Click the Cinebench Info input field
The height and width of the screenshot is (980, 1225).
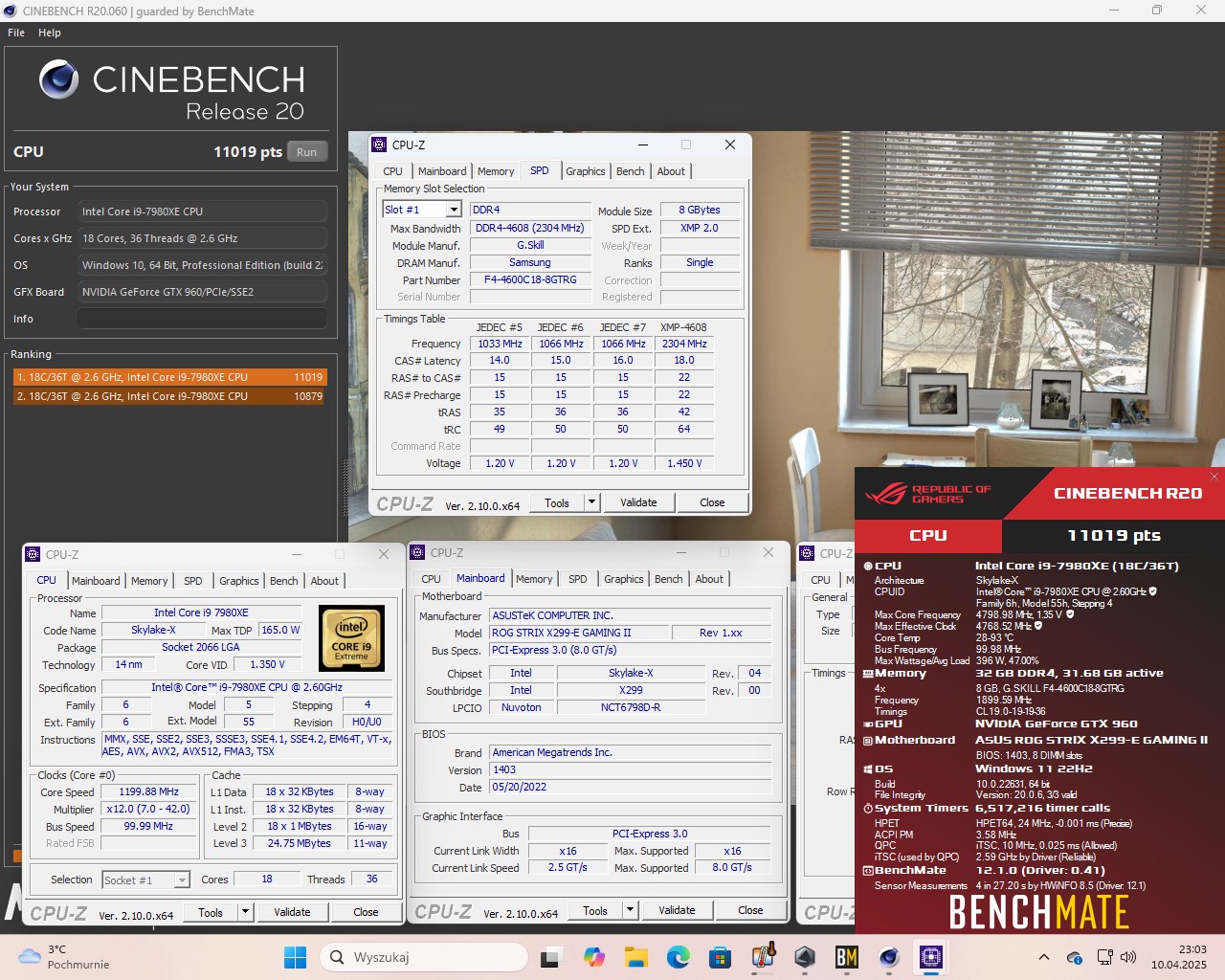pos(202,319)
